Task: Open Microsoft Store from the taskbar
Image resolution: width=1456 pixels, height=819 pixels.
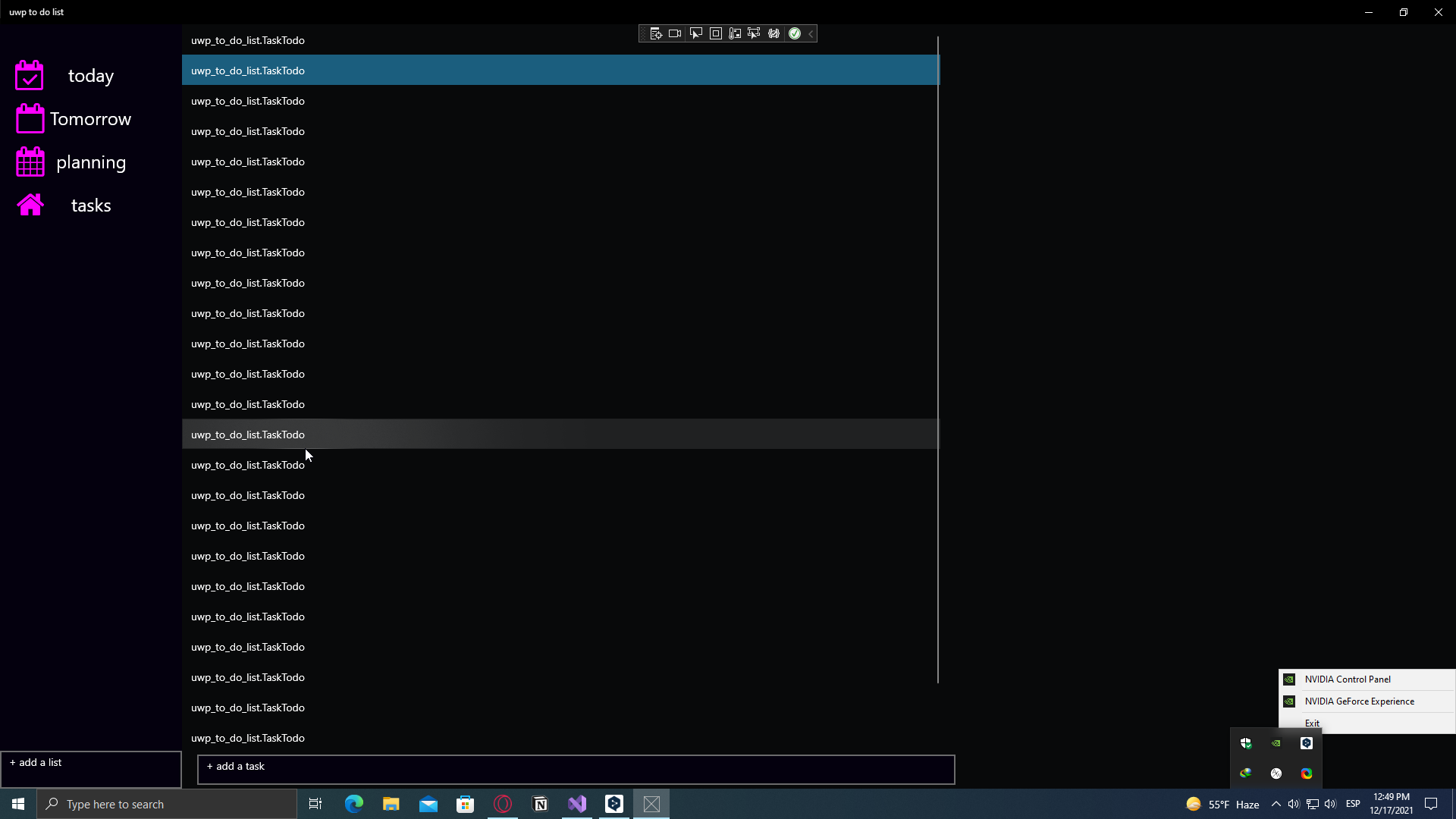Action: 466,804
